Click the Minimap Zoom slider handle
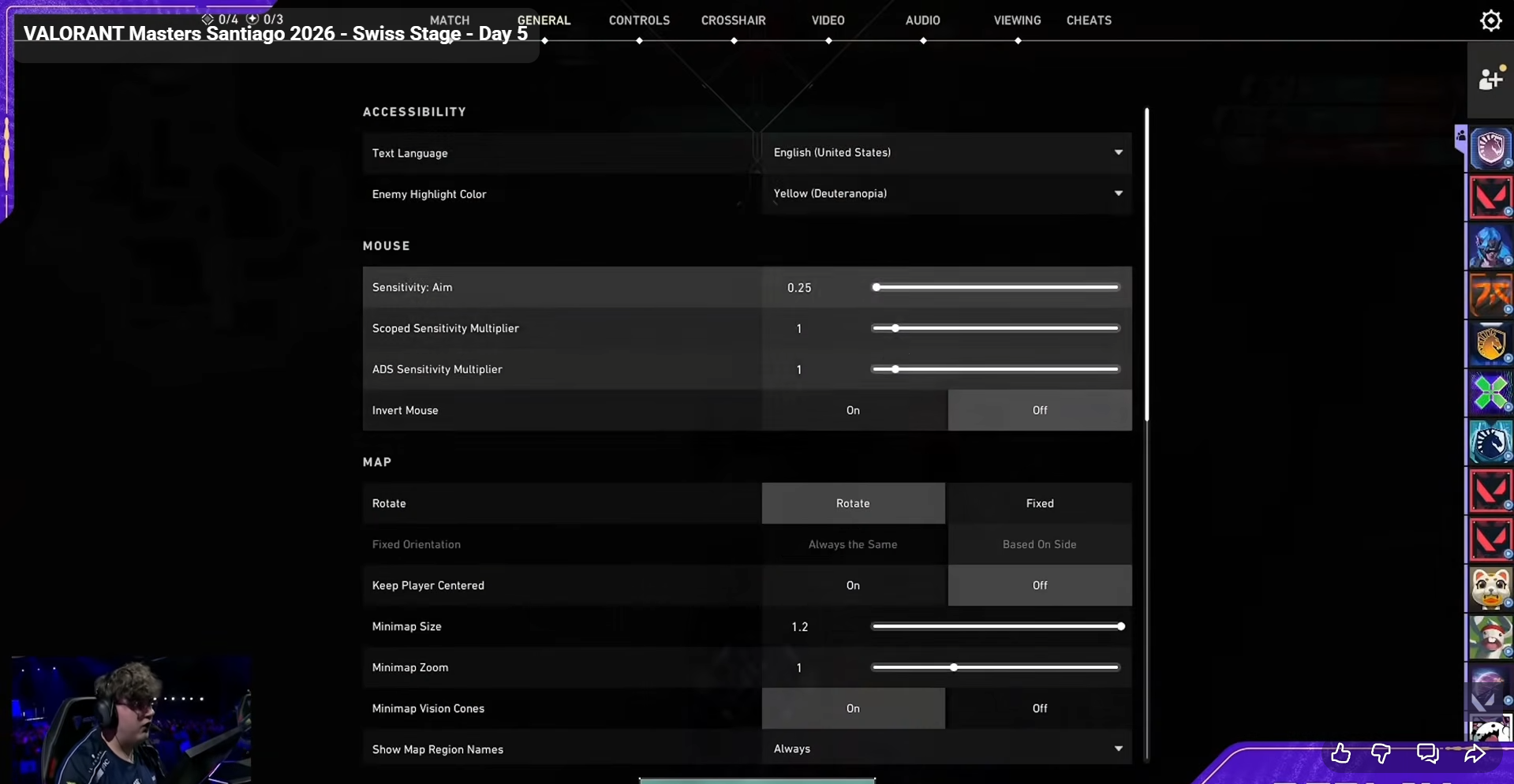Screen dimensions: 1514x784 pos(954,667)
